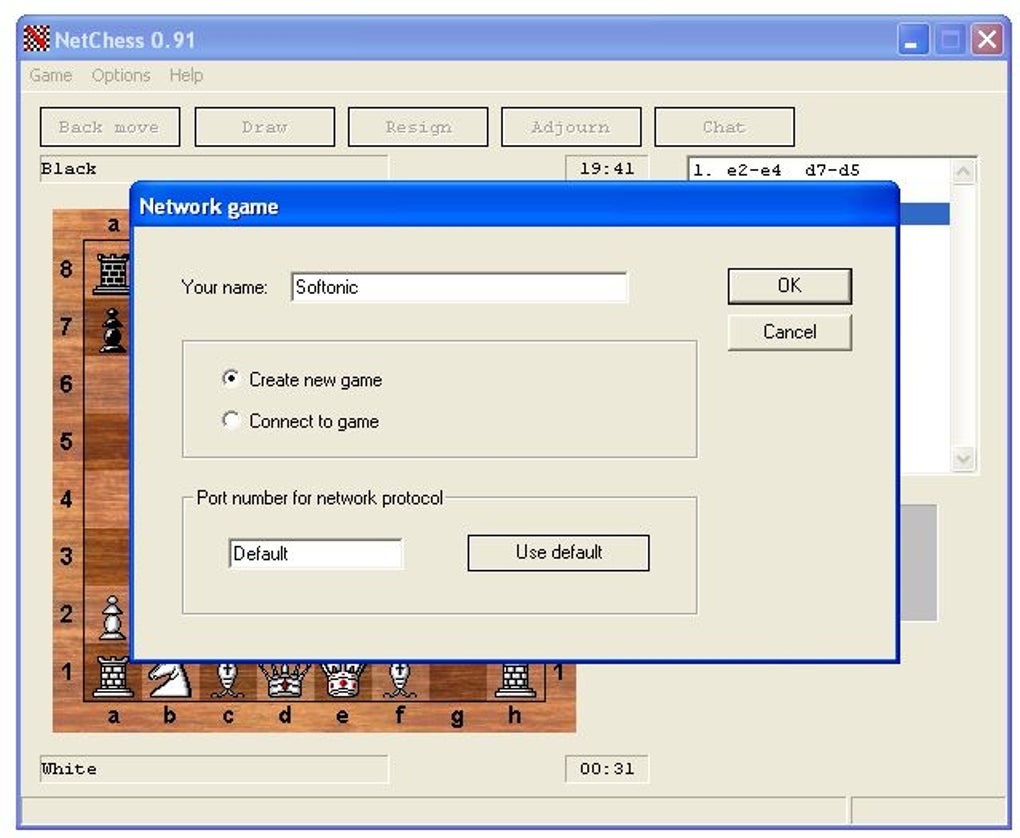The height and width of the screenshot is (838, 1020).
Task: Click Black clock showing 19:41
Action: point(606,169)
